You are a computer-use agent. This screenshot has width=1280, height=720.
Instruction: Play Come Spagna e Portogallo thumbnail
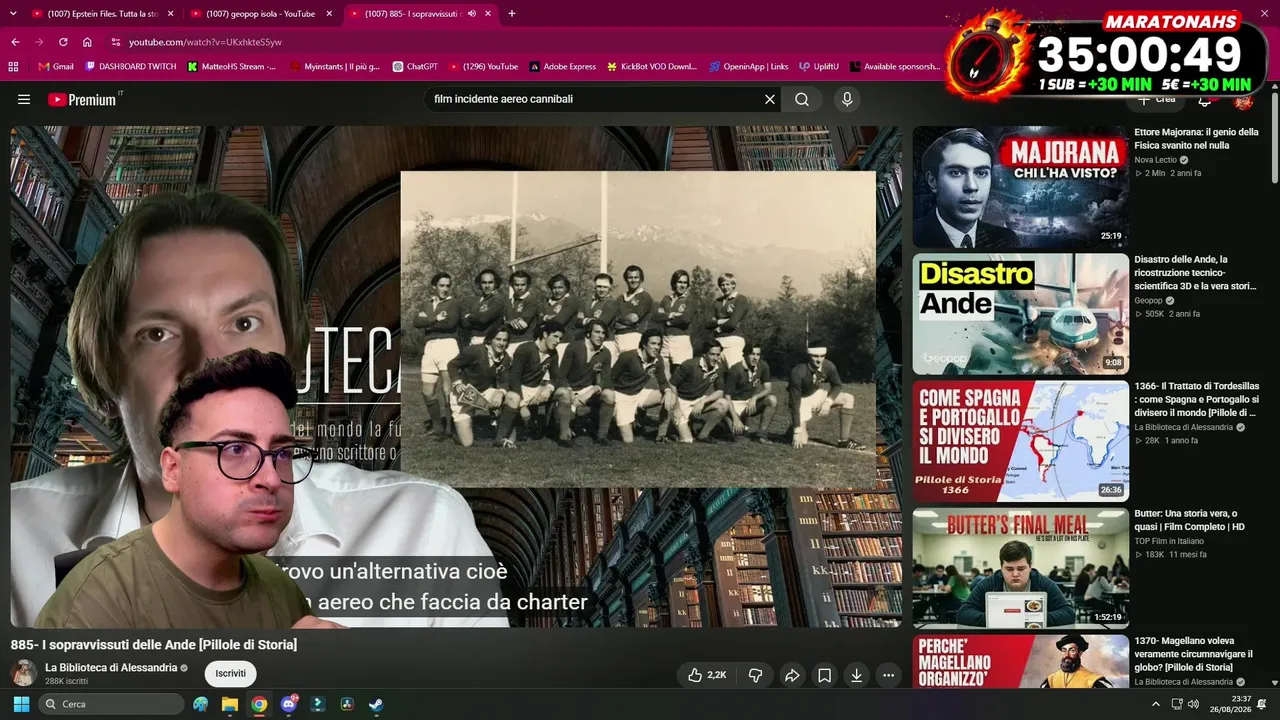1020,441
